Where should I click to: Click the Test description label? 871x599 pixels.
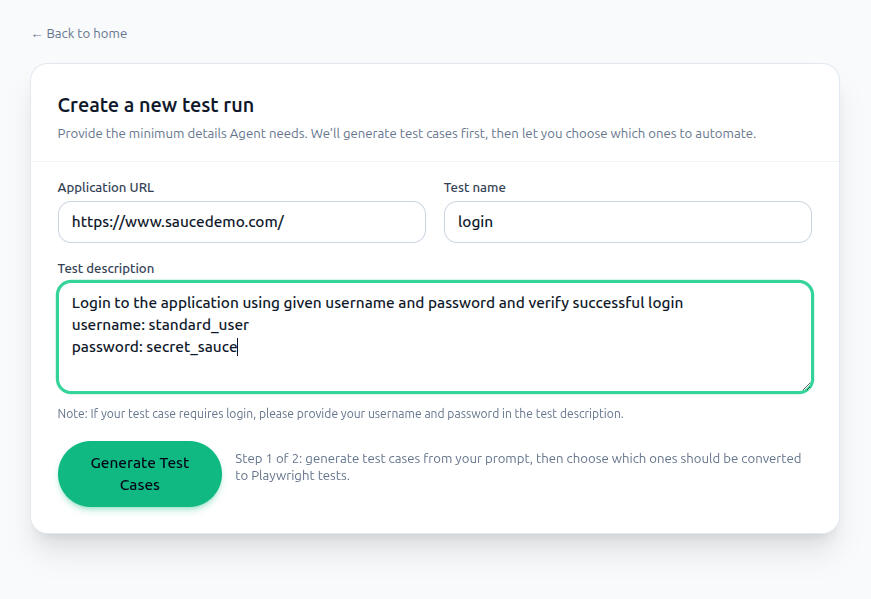105,268
